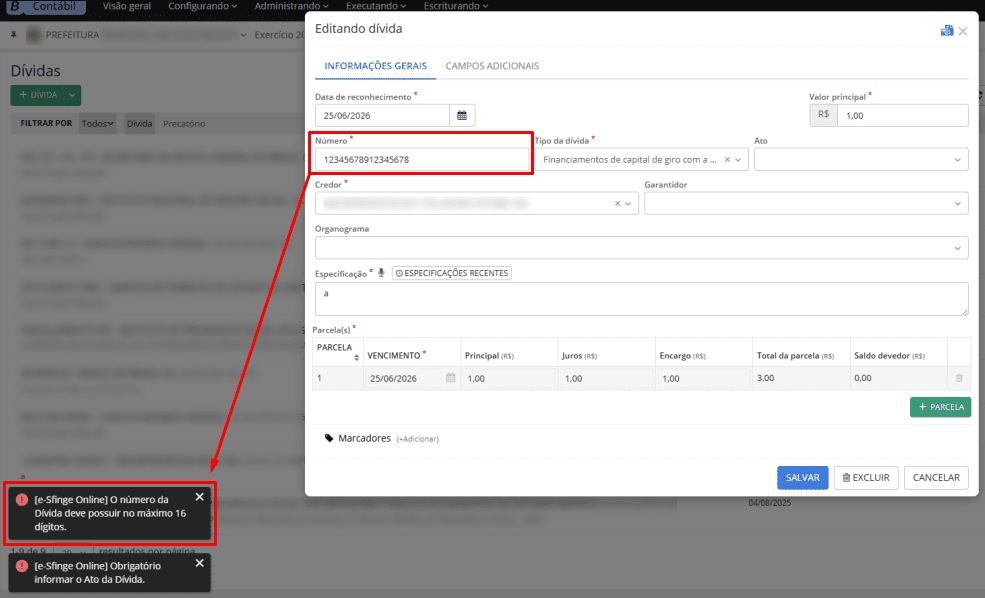Viewport: 985px width, 598px height.
Task: Open the Todos filter dropdown
Action: tap(97, 124)
